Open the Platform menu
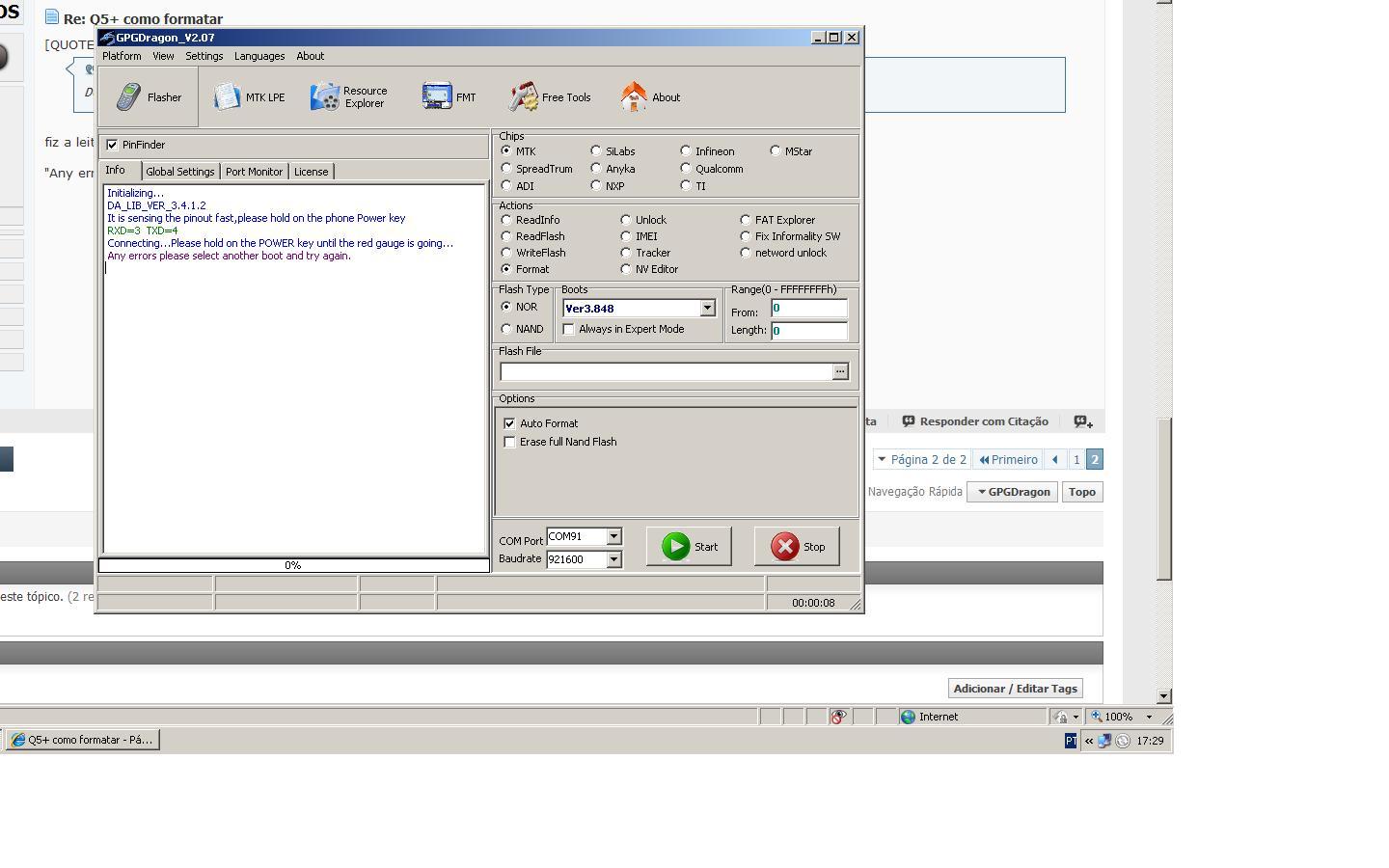This screenshot has width=1389, height=868. pyautogui.click(x=123, y=56)
